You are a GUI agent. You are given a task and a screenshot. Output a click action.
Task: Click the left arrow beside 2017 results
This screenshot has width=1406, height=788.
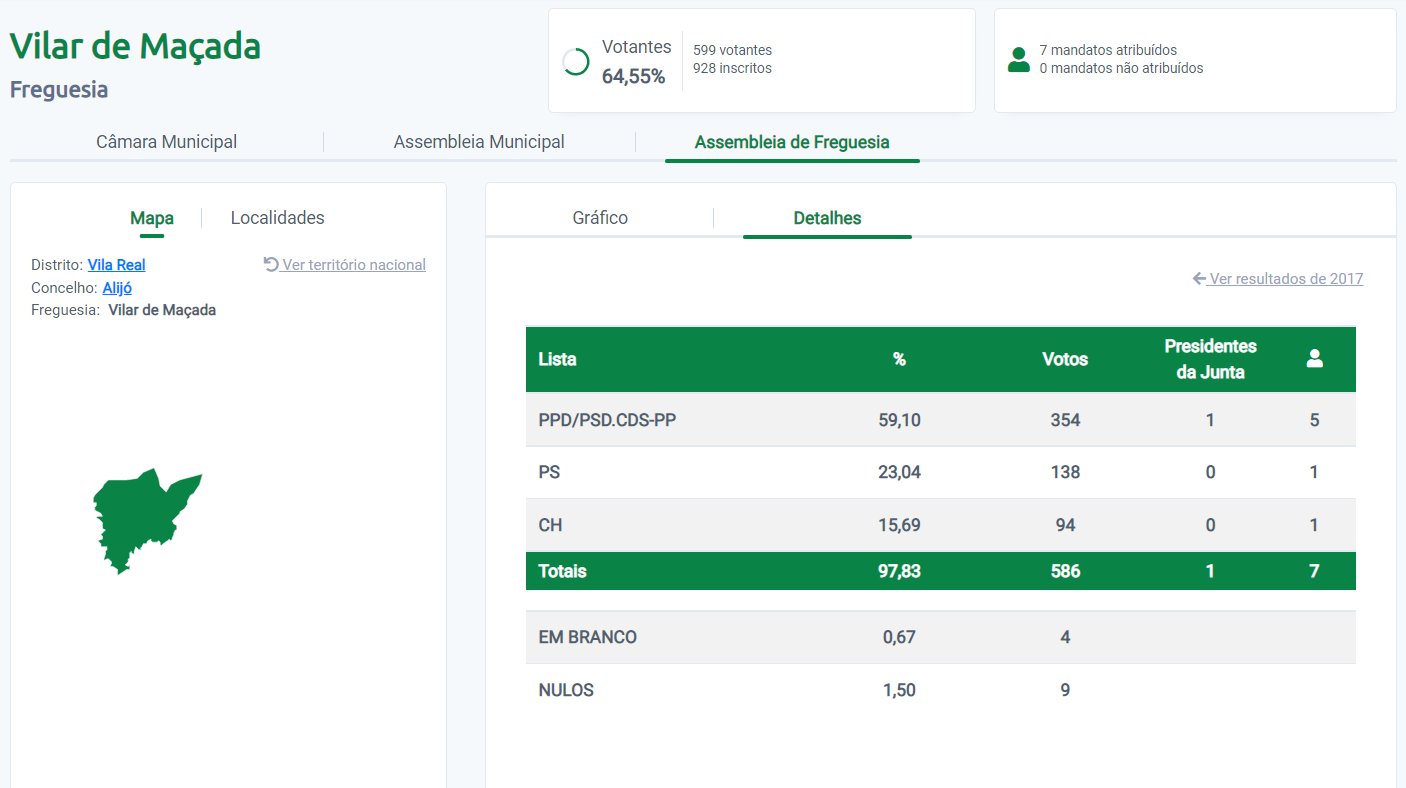point(1199,279)
